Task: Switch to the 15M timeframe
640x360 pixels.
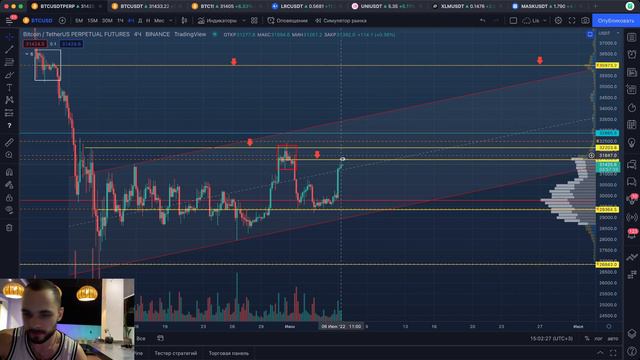Action: (93, 20)
